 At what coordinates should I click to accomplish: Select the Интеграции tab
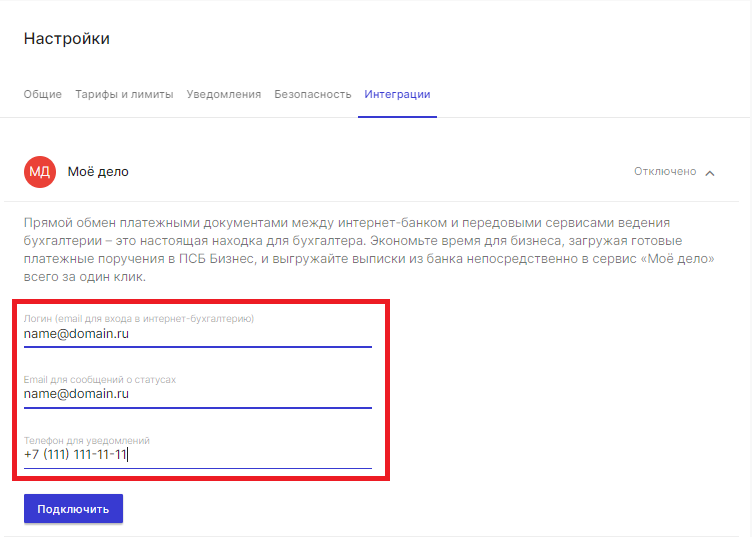[x=397, y=94]
